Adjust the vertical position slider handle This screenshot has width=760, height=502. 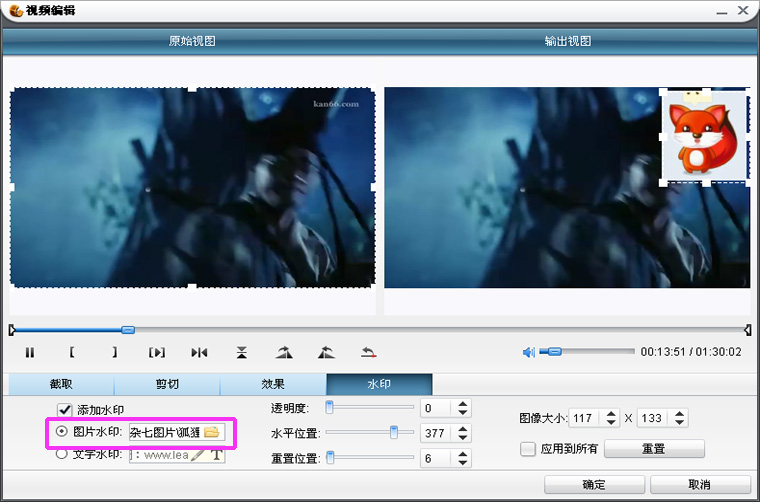pos(331,457)
